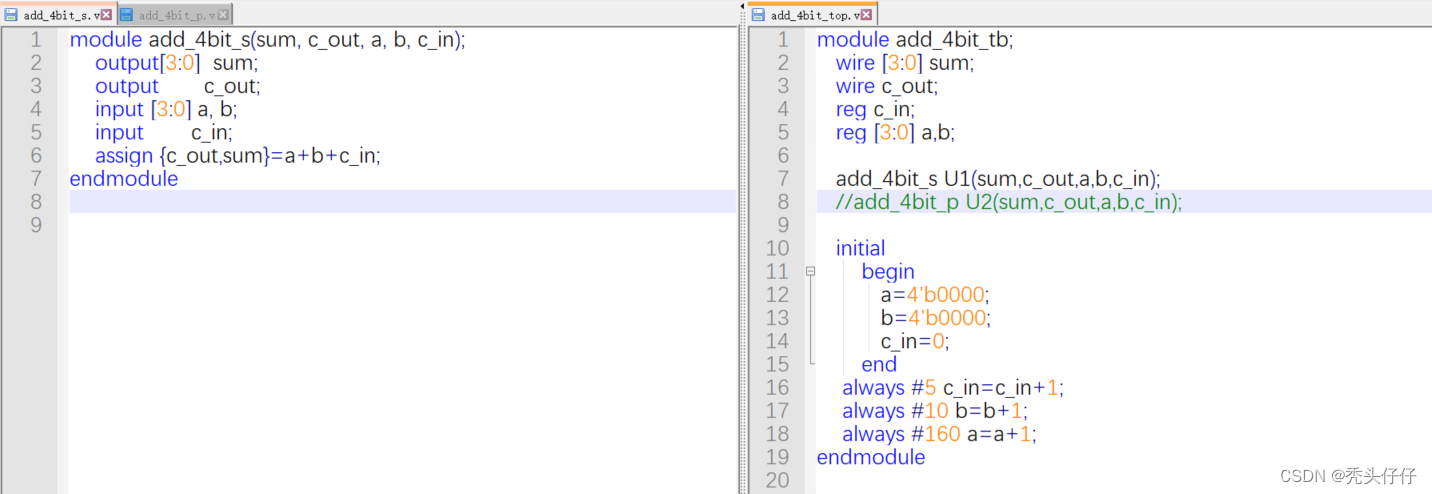
Task: Click the 'end' keyword on line 15
Action: coord(879,364)
